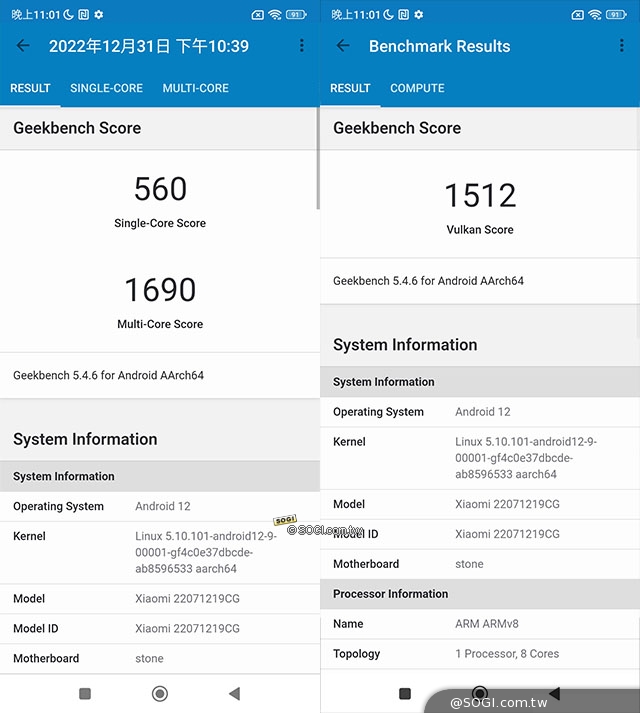
Task: Switch to the MULTI-CORE tab
Action: coord(195,88)
